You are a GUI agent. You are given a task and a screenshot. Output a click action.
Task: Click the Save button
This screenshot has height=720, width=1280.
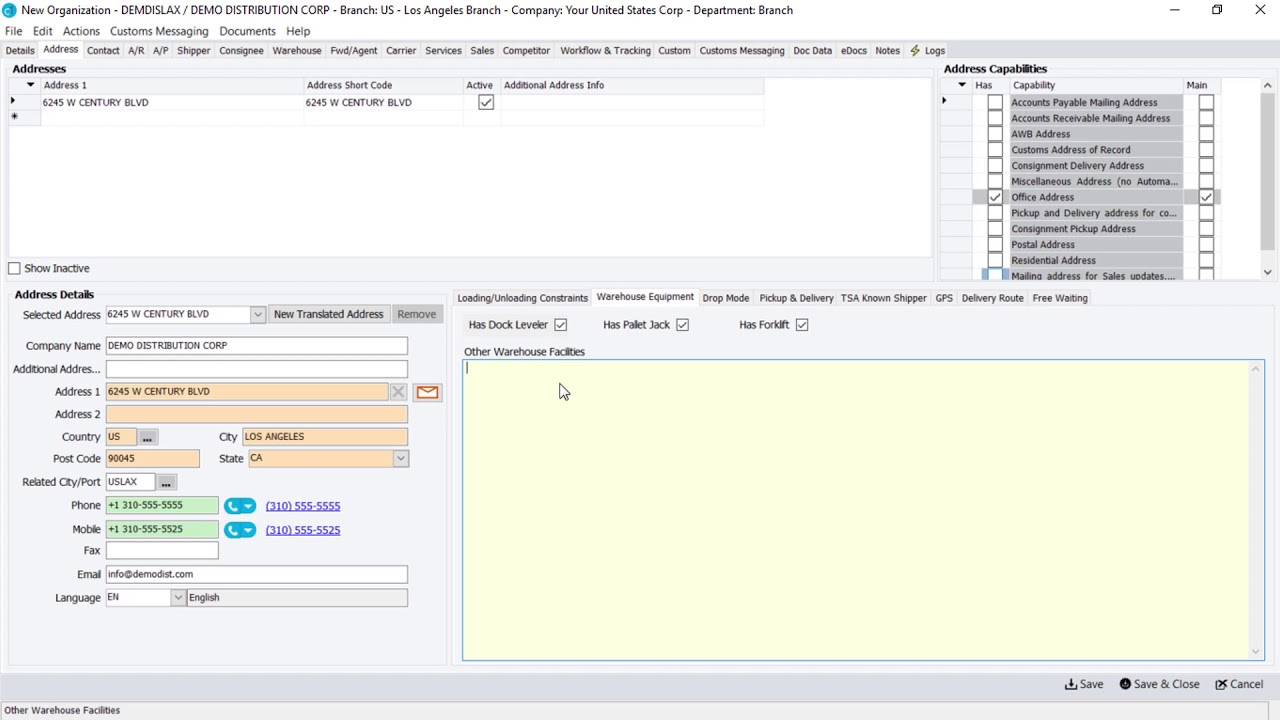pos(1084,684)
